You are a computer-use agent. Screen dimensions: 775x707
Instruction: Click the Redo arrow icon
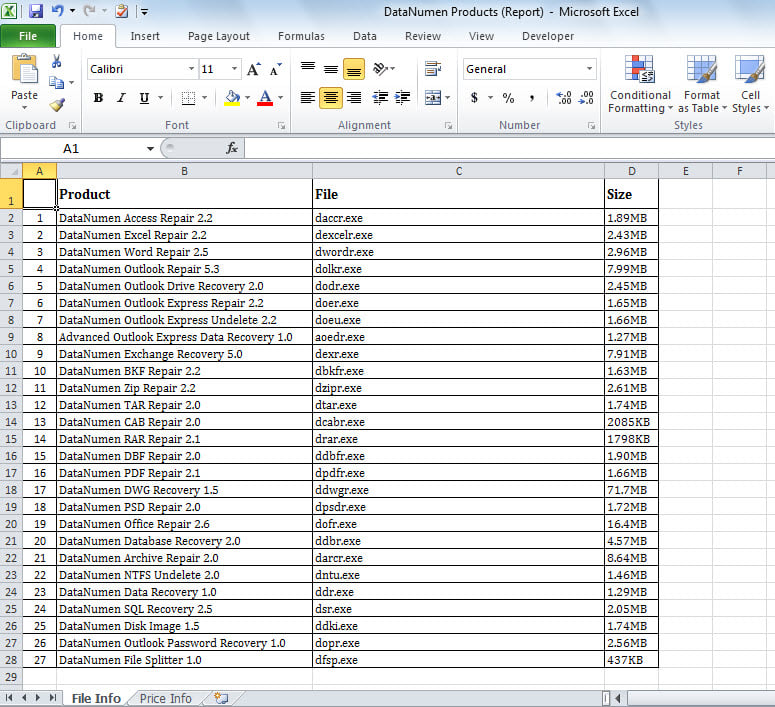pyautogui.click(x=89, y=10)
